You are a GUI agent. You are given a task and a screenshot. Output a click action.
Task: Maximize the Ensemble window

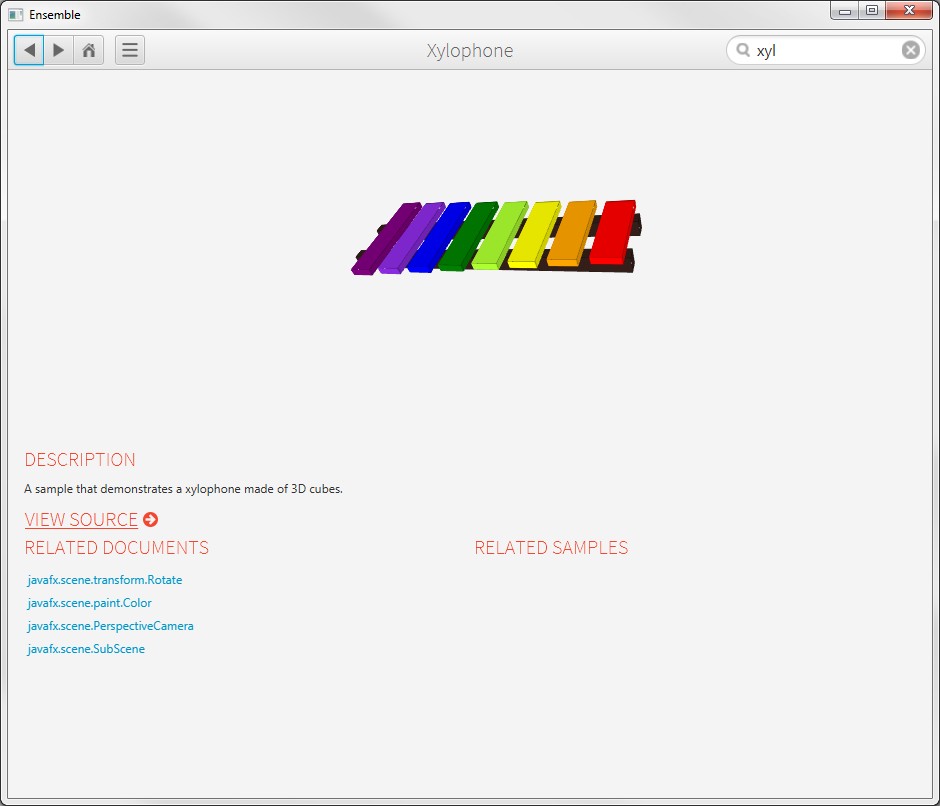(x=872, y=10)
